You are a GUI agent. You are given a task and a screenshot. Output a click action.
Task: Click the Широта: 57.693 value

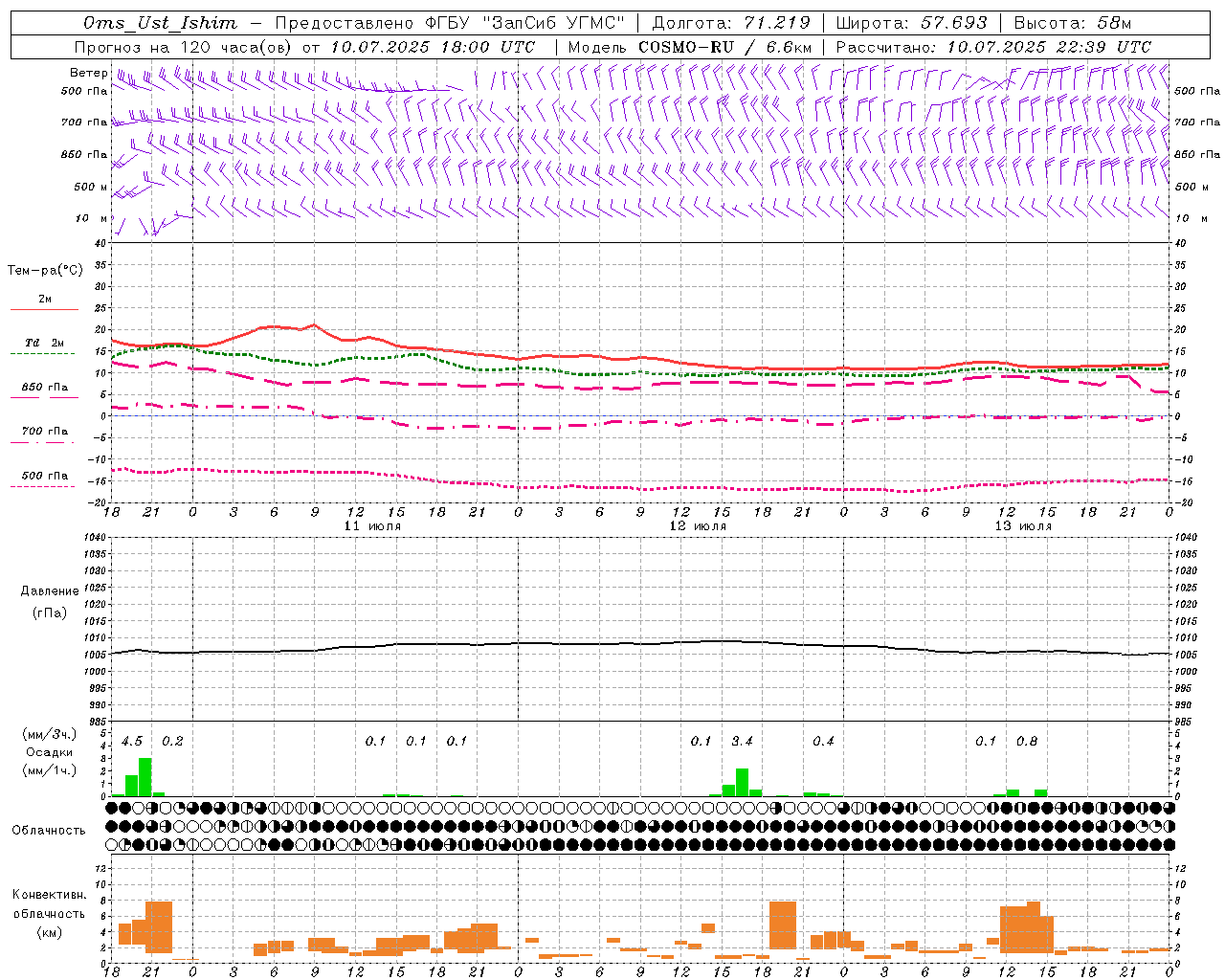point(911,23)
